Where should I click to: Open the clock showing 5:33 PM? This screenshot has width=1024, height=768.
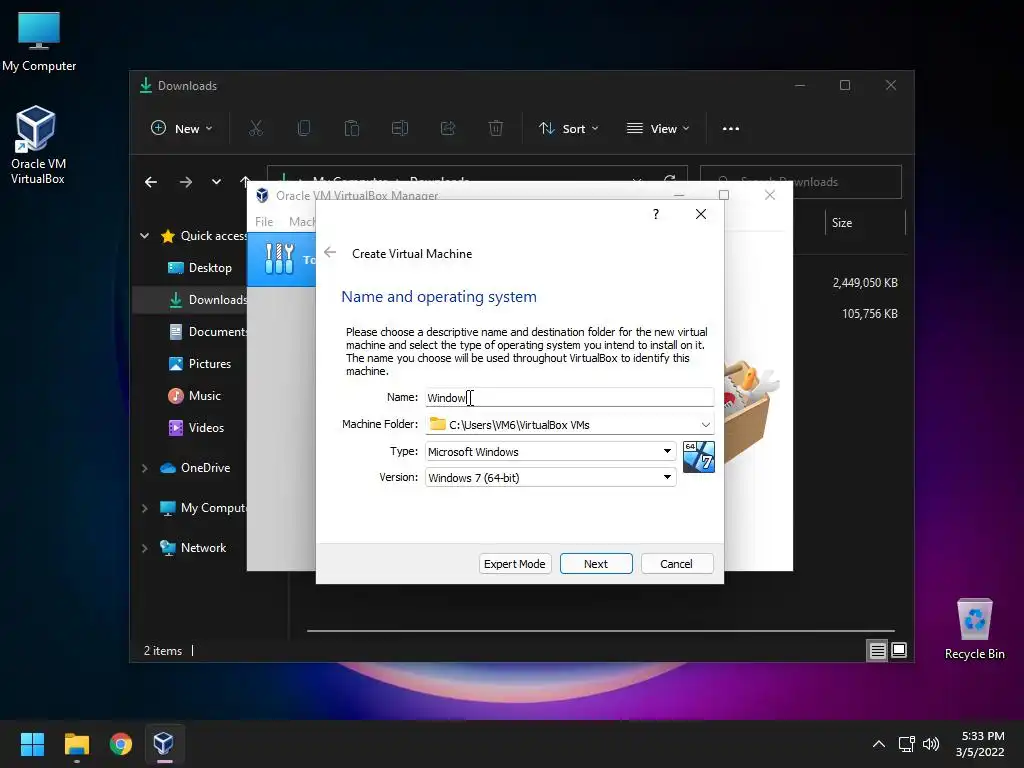(980, 744)
